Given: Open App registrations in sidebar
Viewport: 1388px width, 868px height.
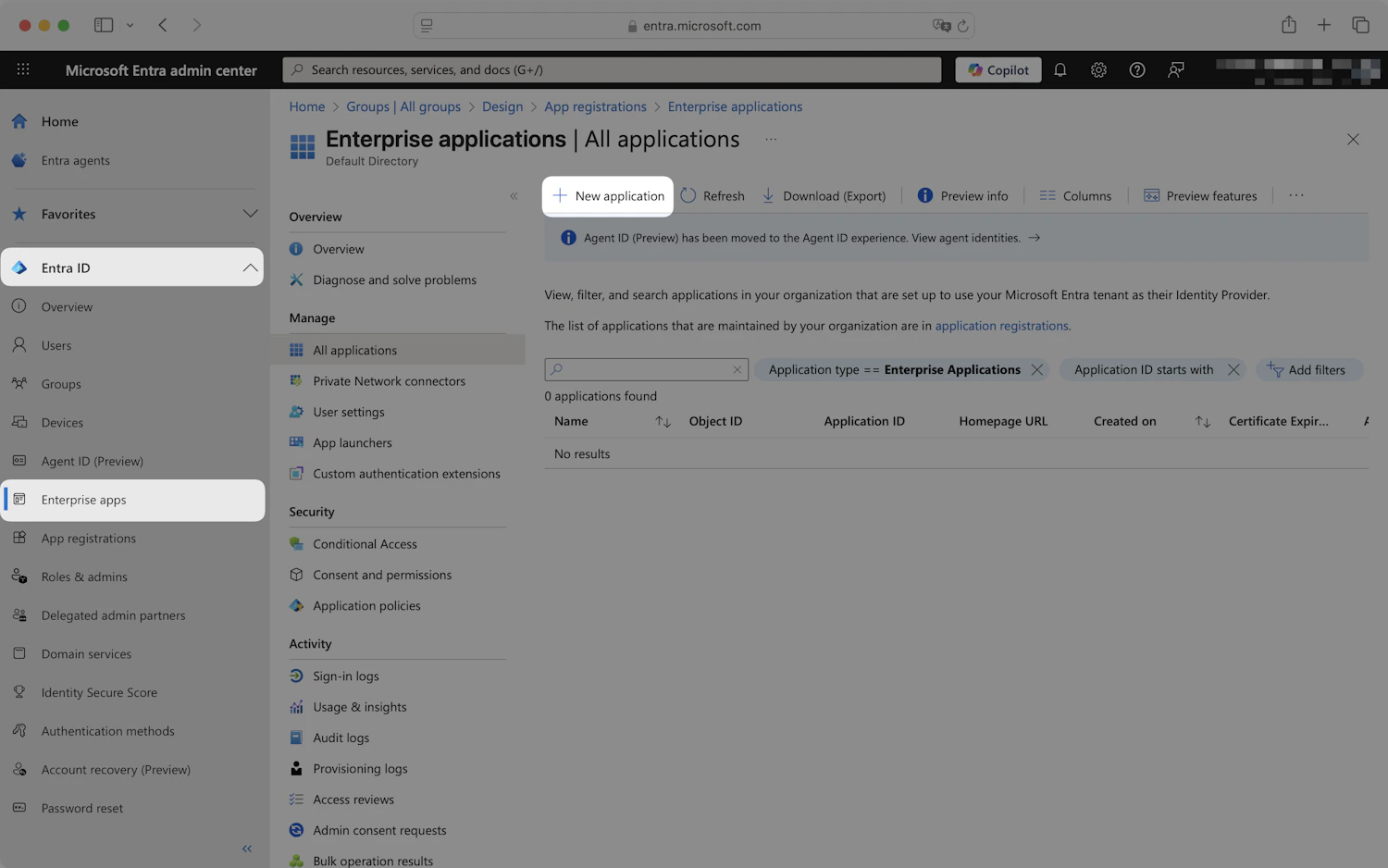Looking at the screenshot, I should pyautogui.click(x=88, y=539).
